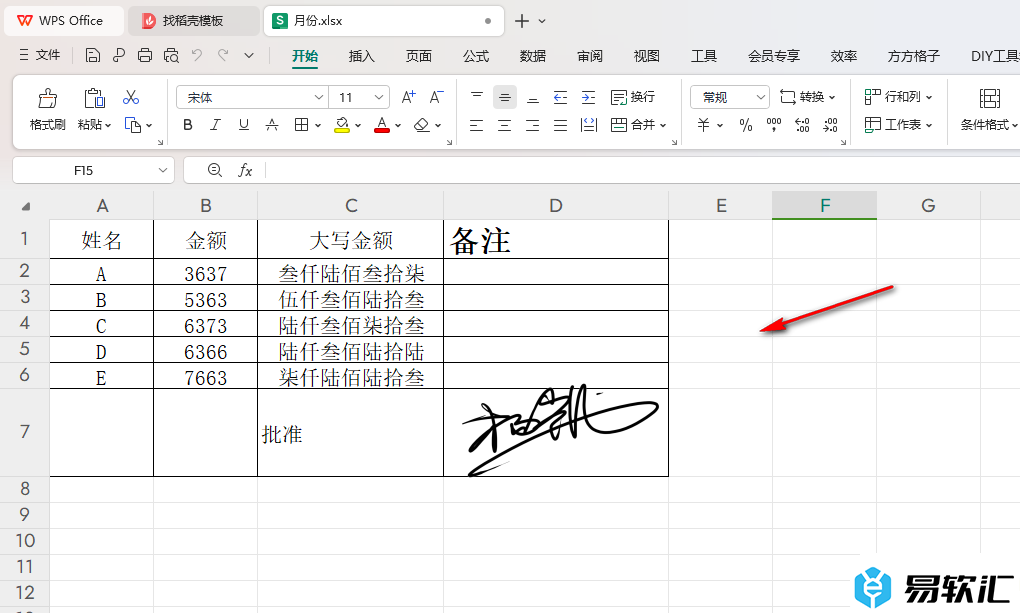Switch to the 审阅 Review tab
Screen dimensions: 1020x613
pyautogui.click(x=590, y=56)
